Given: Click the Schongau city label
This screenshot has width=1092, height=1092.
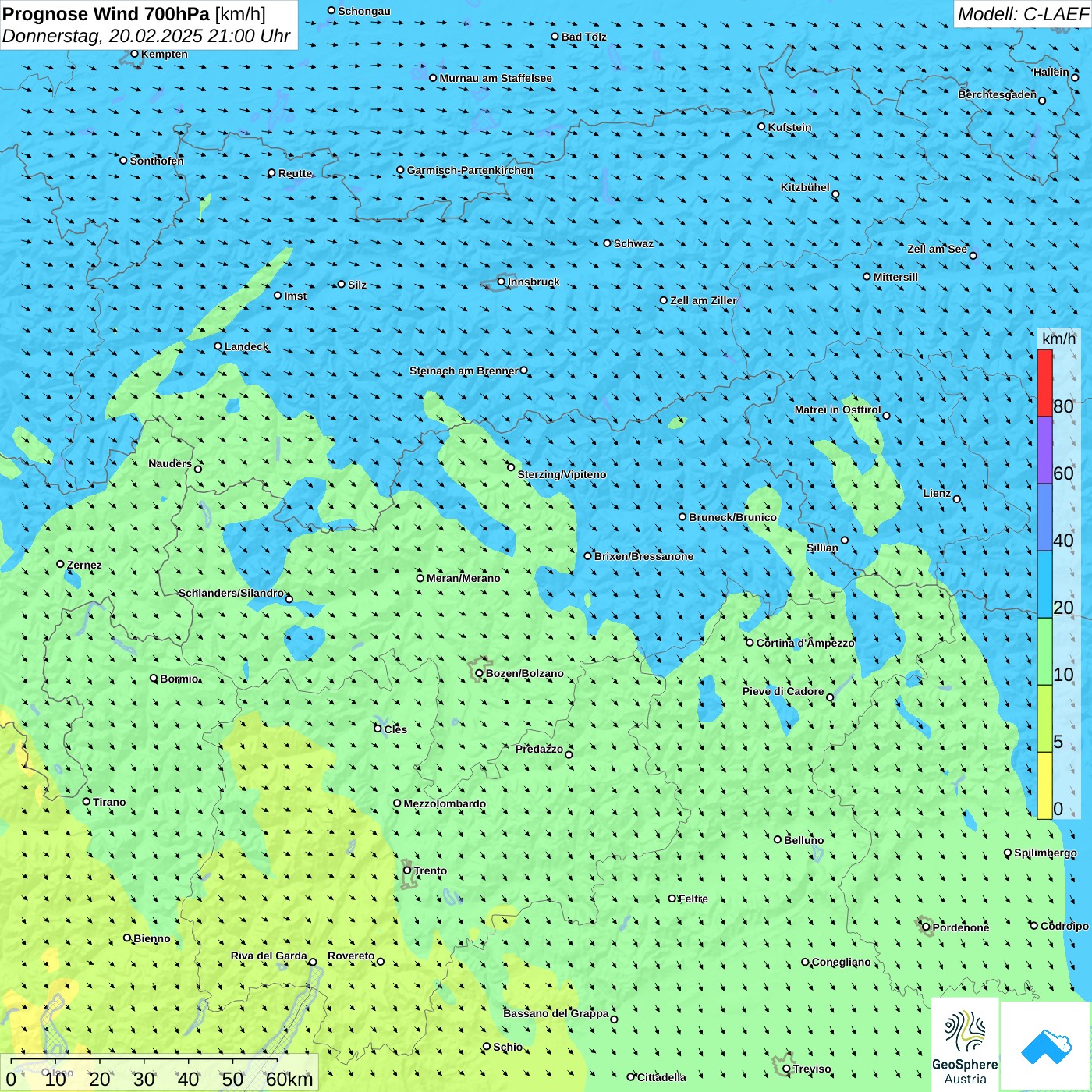Looking at the screenshot, I should [364, 11].
